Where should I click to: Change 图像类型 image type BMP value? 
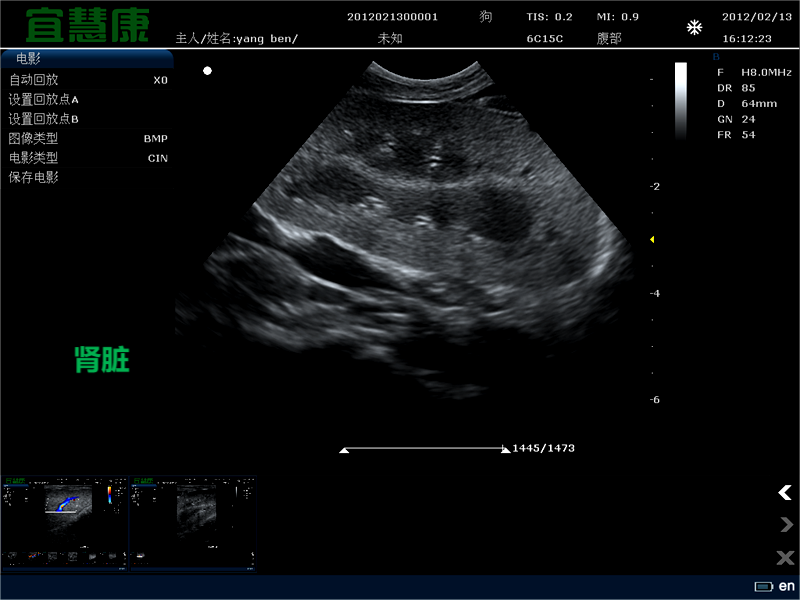[155, 139]
